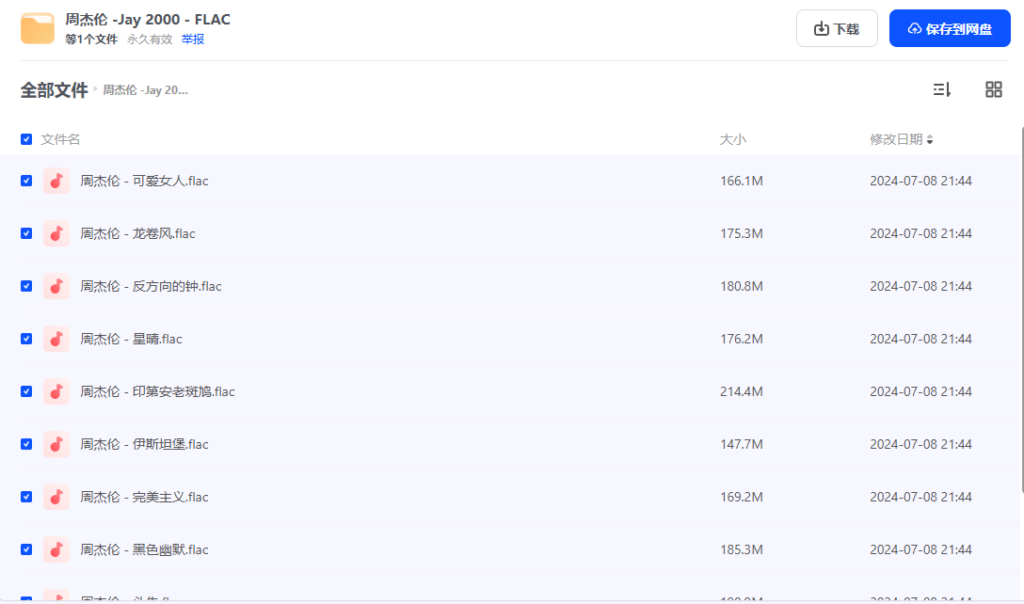
Task: Click the 永久有效 validity label
Action: 150,39
